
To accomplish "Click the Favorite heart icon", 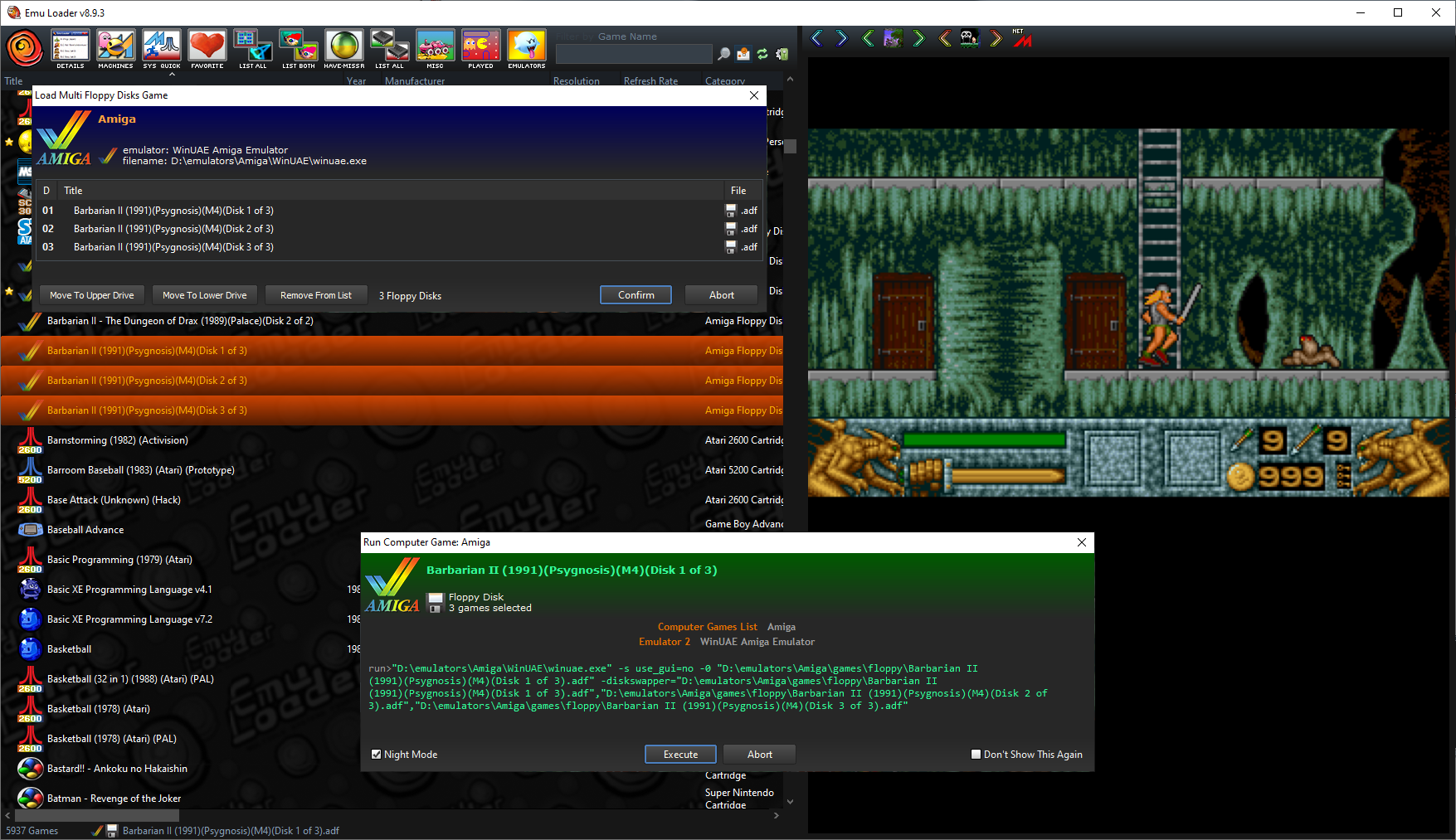I will pos(207,48).
